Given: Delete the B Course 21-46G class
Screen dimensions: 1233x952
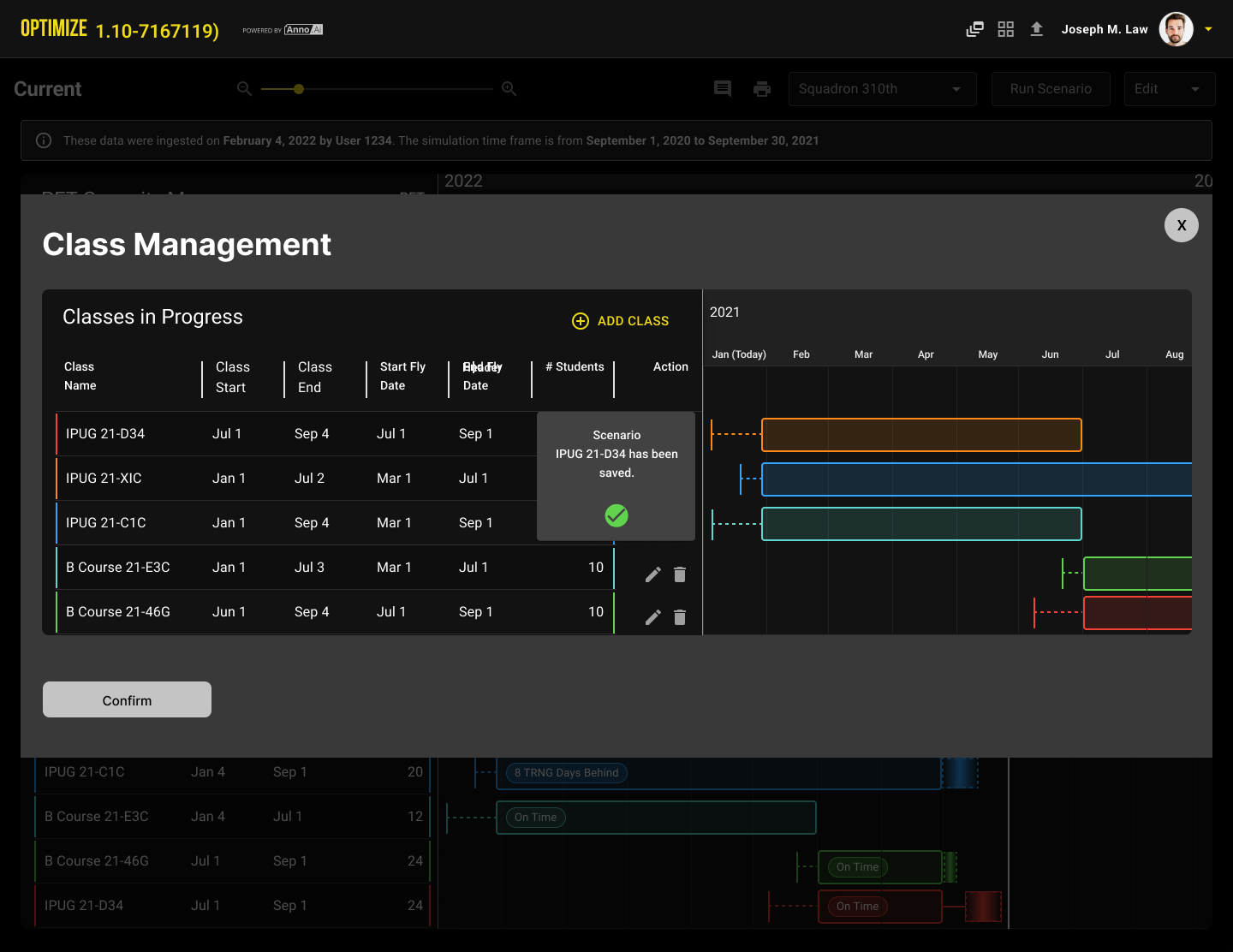Looking at the screenshot, I should coord(680,617).
